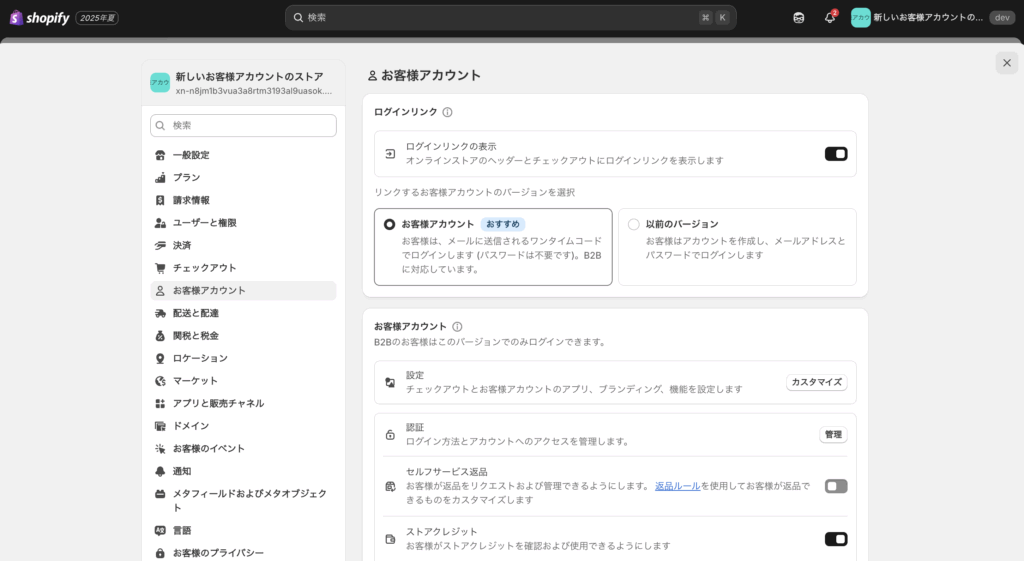Click the ドメイン icon in sidebar
1024x561 pixels.
point(160,426)
